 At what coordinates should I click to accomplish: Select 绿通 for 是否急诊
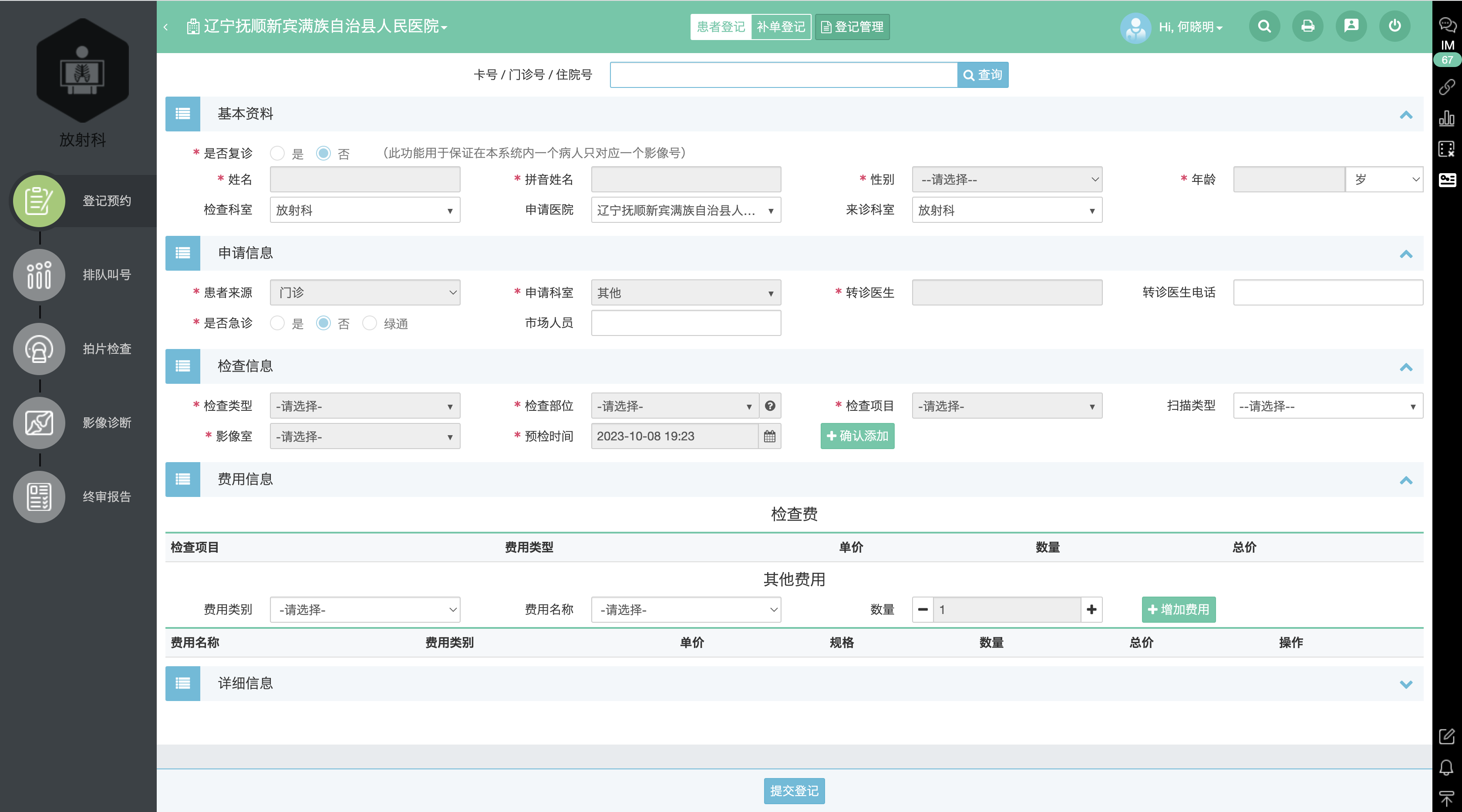(370, 323)
